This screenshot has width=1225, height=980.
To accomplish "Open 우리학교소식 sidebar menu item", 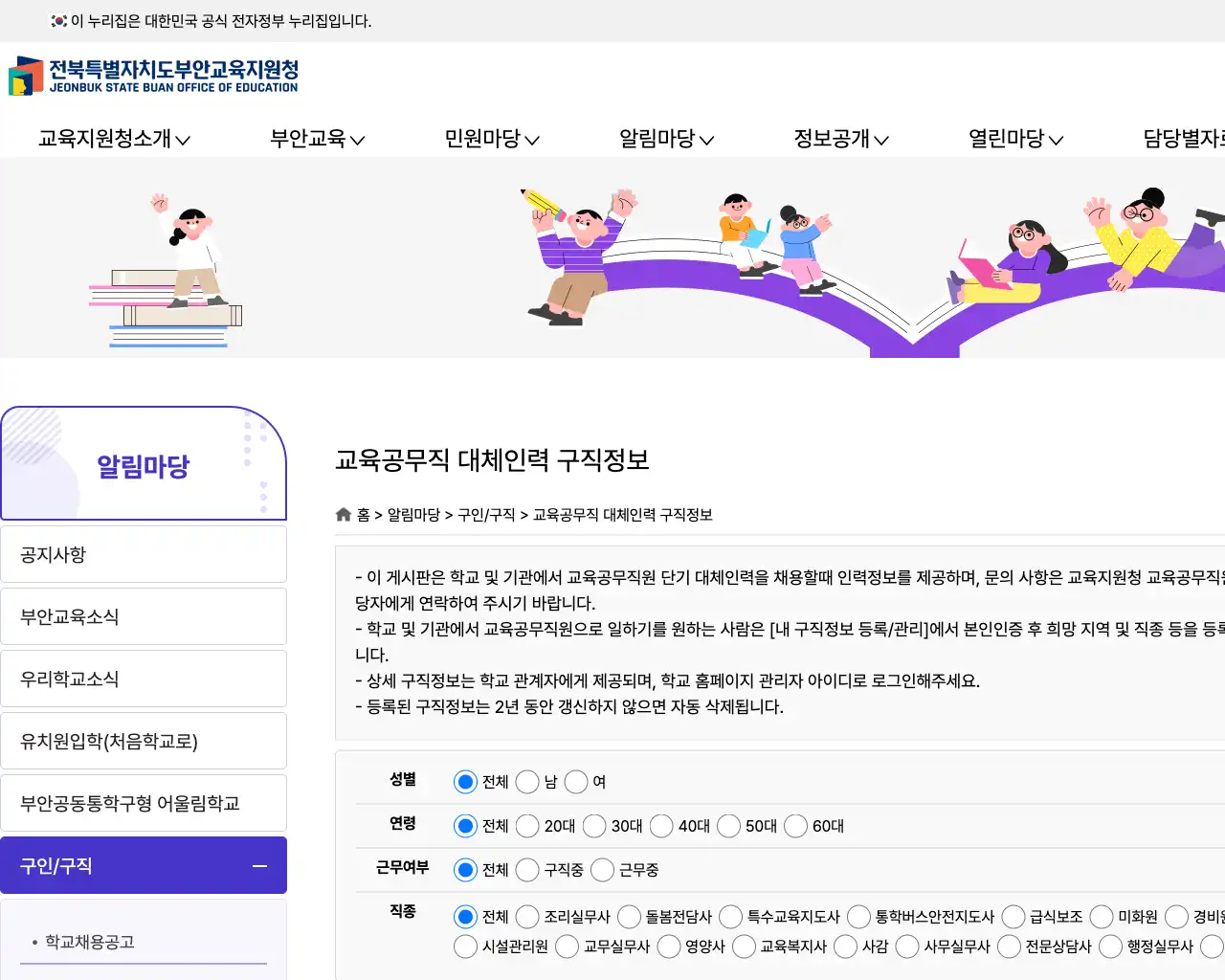I will click(144, 679).
